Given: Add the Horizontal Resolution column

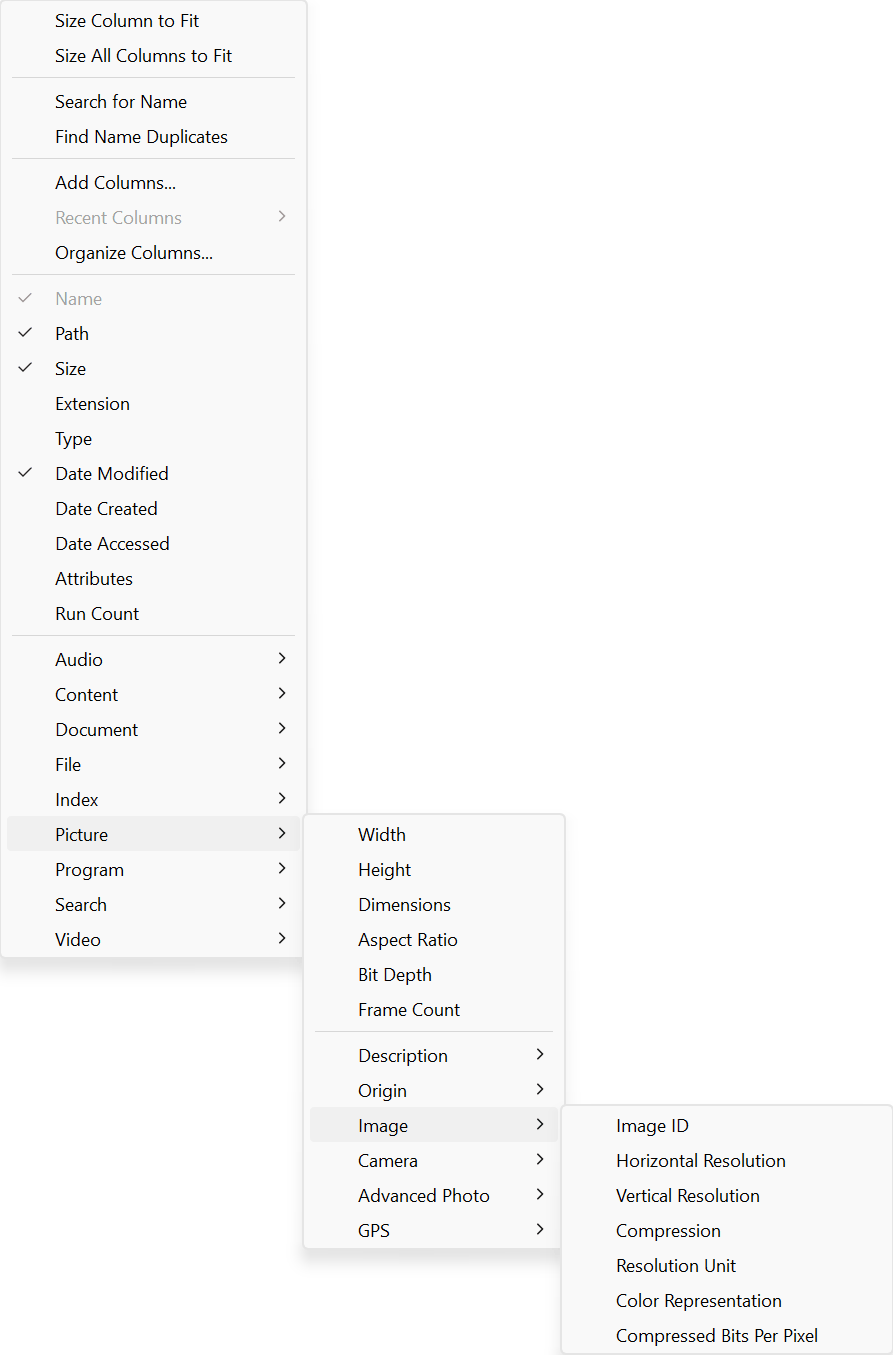Looking at the screenshot, I should [700, 1161].
